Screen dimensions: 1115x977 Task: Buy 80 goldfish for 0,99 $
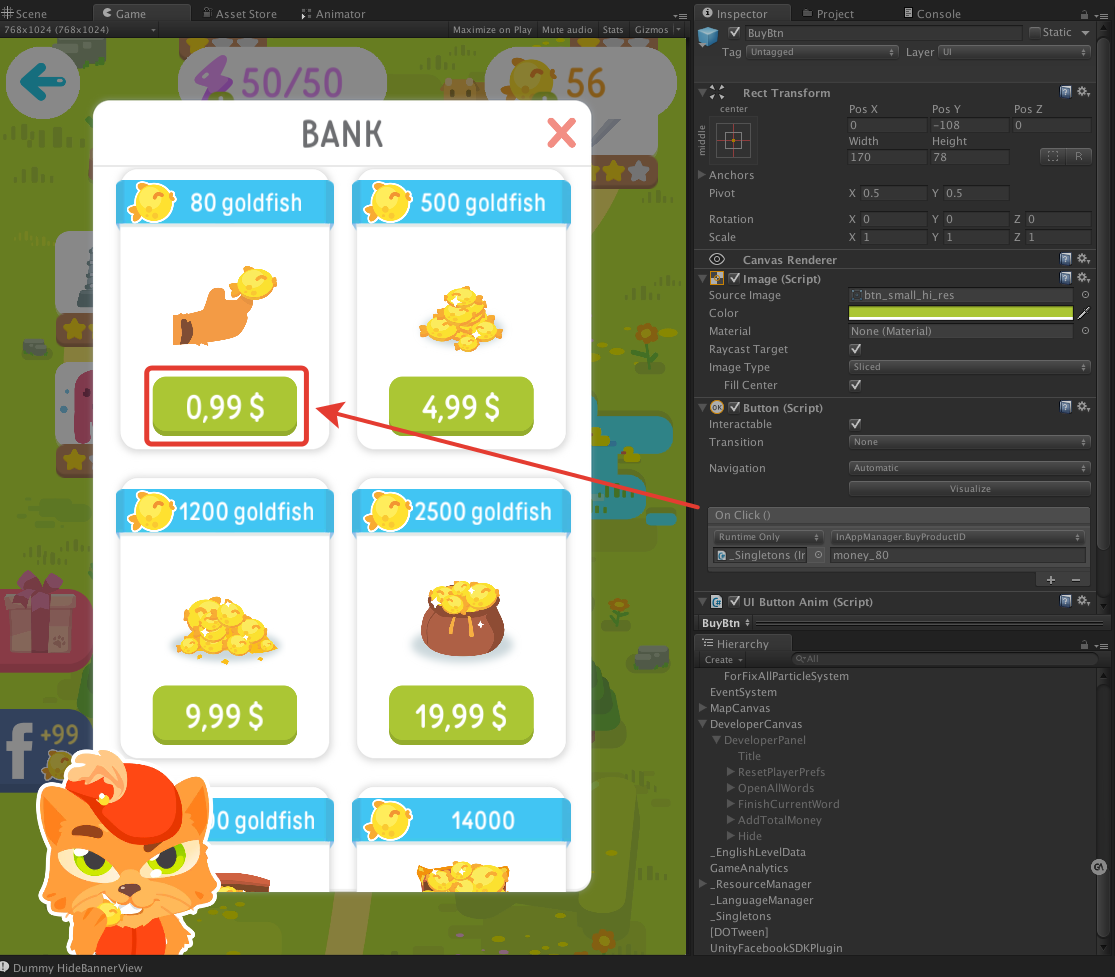[225, 406]
